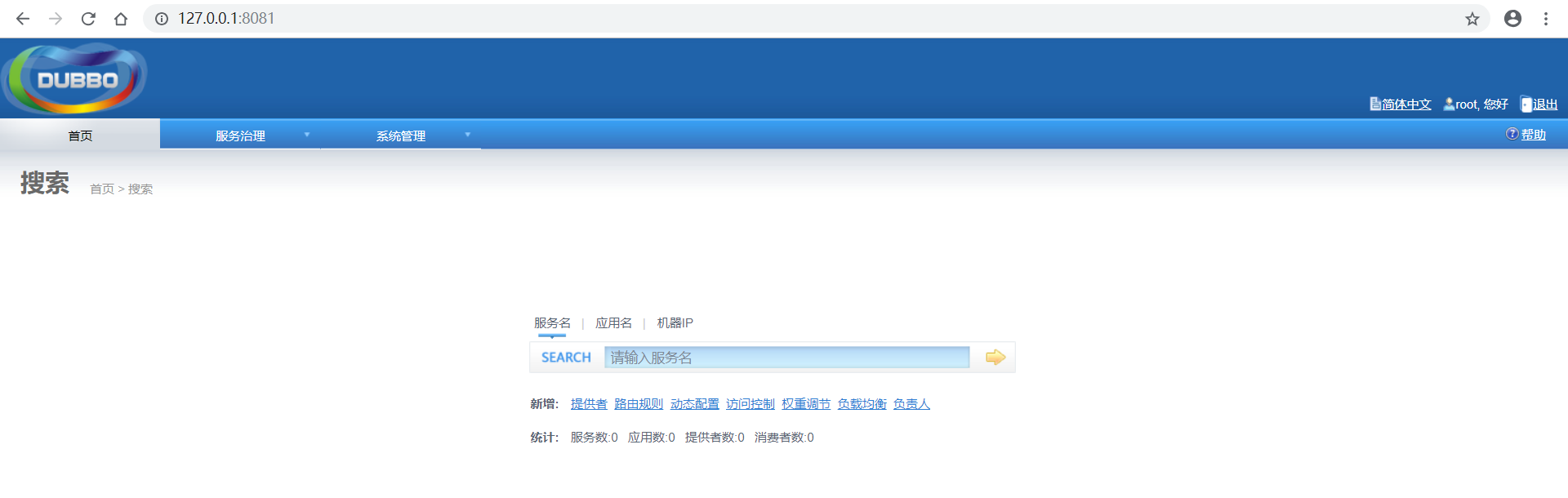Select the 服务名 search tab
Viewport: 1568px width, 498px height.
pyautogui.click(x=552, y=323)
